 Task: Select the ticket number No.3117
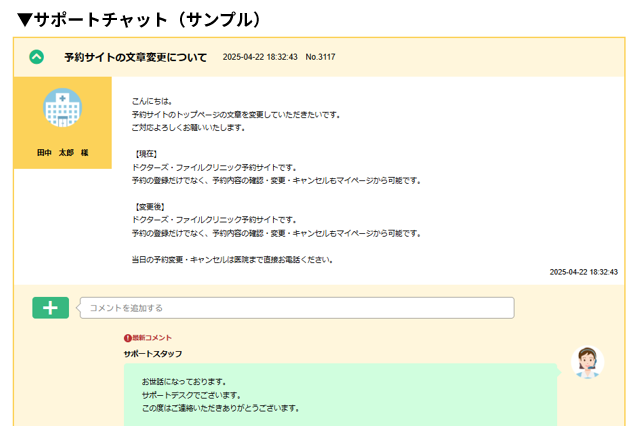pos(320,57)
